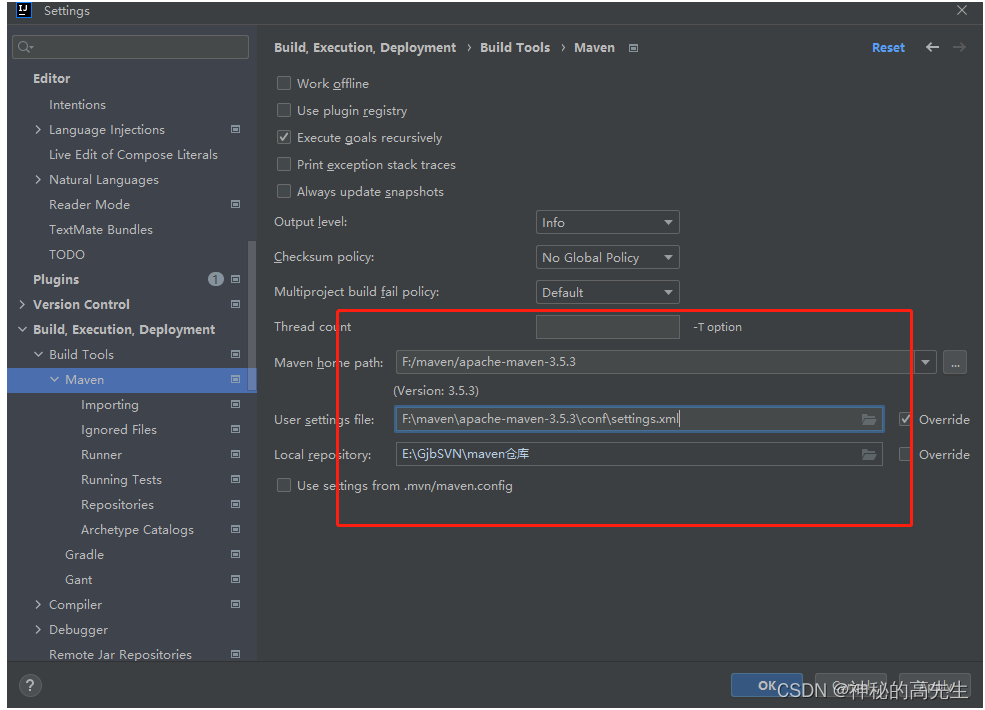Click the OK button
The height and width of the screenshot is (710, 985).
(766, 685)
